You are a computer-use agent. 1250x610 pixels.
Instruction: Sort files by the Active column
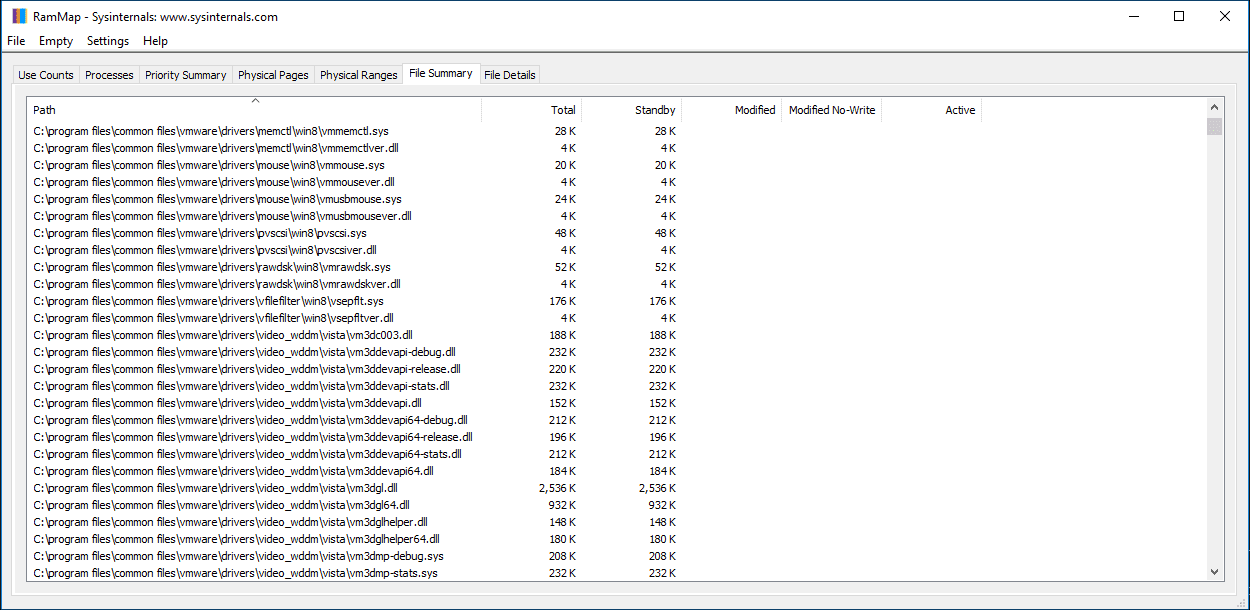click(x=960, y=110)
